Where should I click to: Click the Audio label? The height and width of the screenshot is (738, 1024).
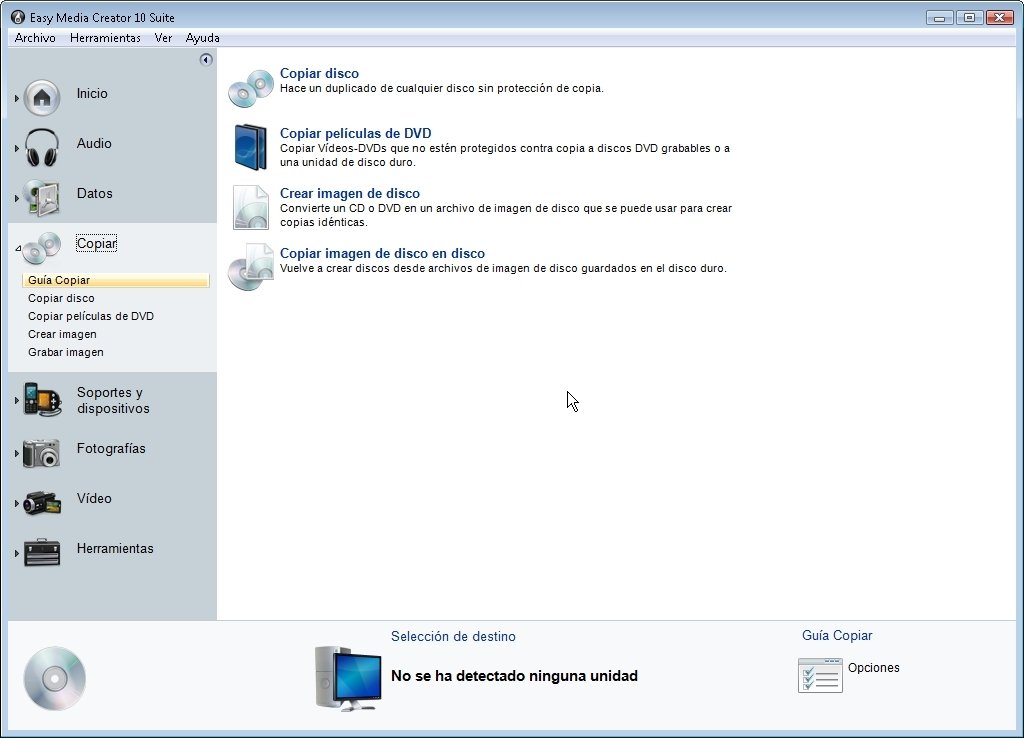(94, 143)
